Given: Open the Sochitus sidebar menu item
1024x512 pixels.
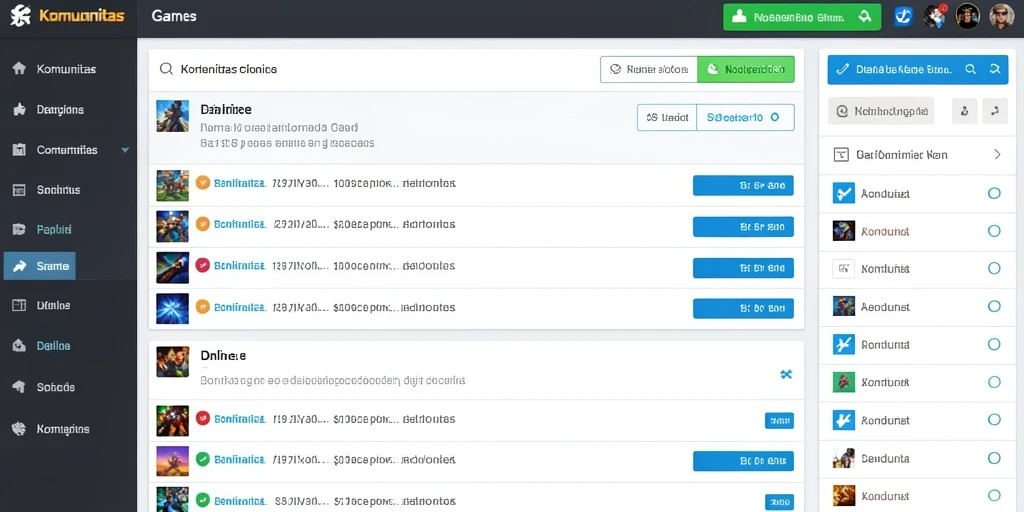Looking at the screenshot, I should 47,190.
